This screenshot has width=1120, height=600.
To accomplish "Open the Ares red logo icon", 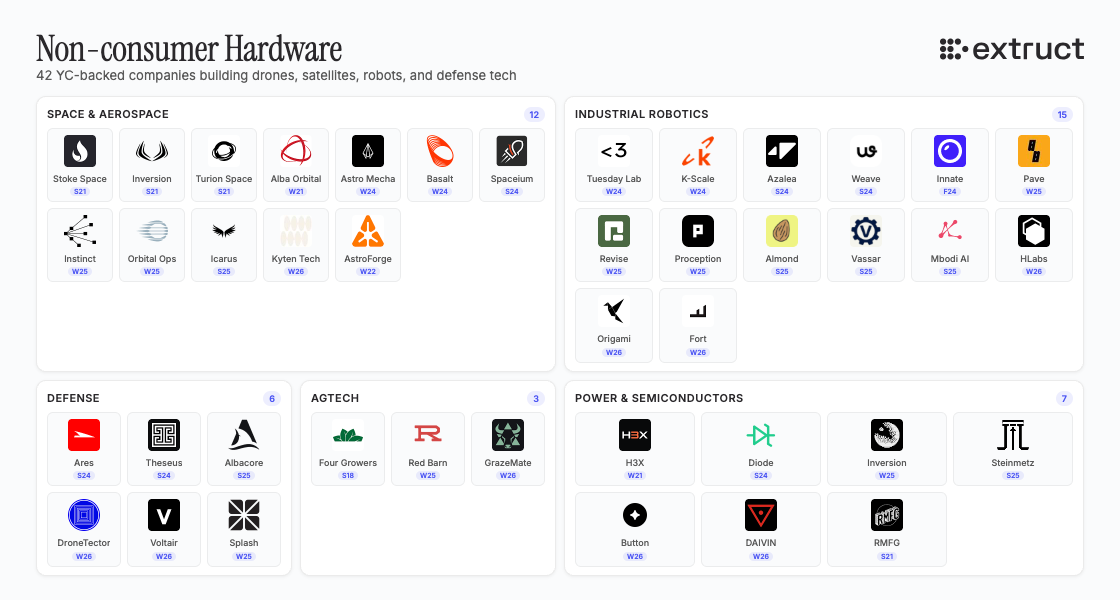I will [x=84, y=435].
